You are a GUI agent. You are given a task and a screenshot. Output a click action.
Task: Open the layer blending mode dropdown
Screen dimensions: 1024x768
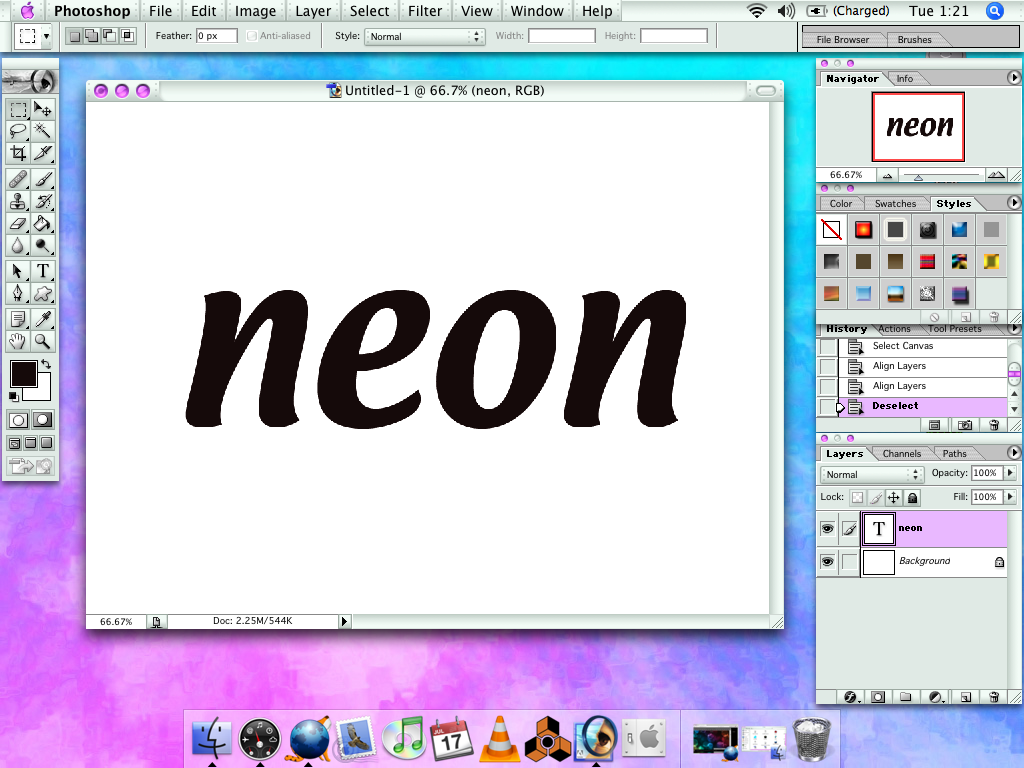coord(870,474)
